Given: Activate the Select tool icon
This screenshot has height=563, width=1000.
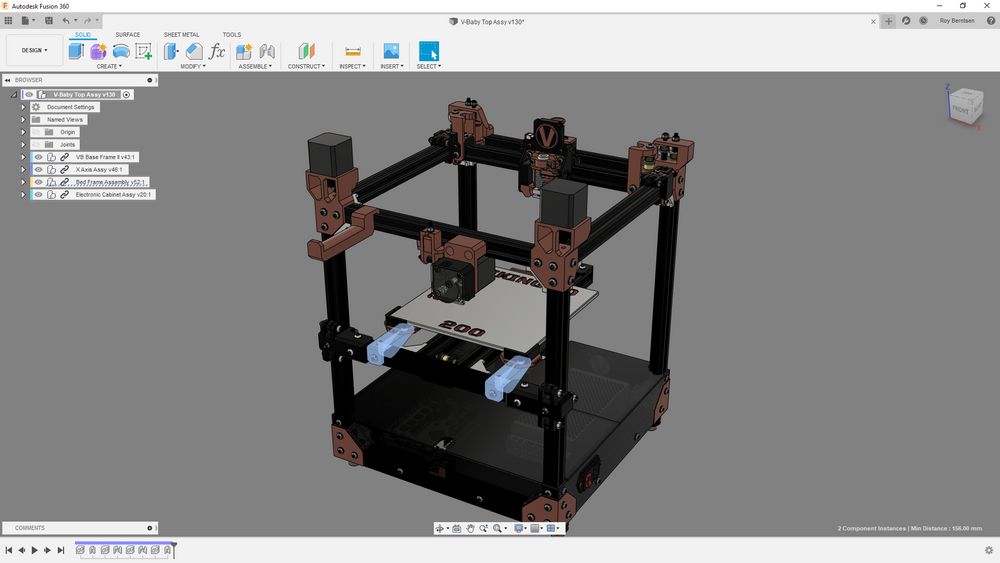Looking at the screenshot, I should [429, 51].
